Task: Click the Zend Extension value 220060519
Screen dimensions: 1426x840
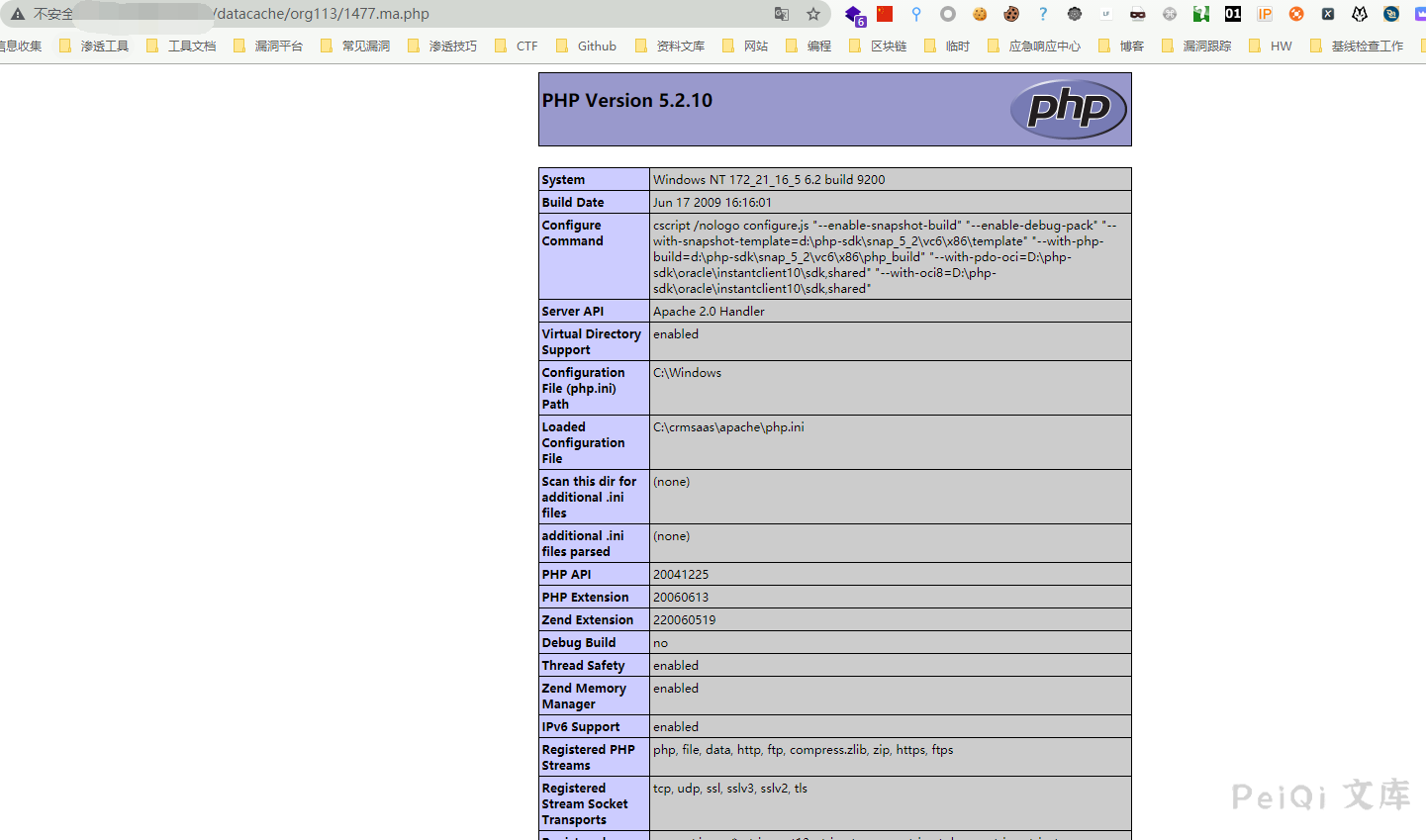Action: pos(684,619)
